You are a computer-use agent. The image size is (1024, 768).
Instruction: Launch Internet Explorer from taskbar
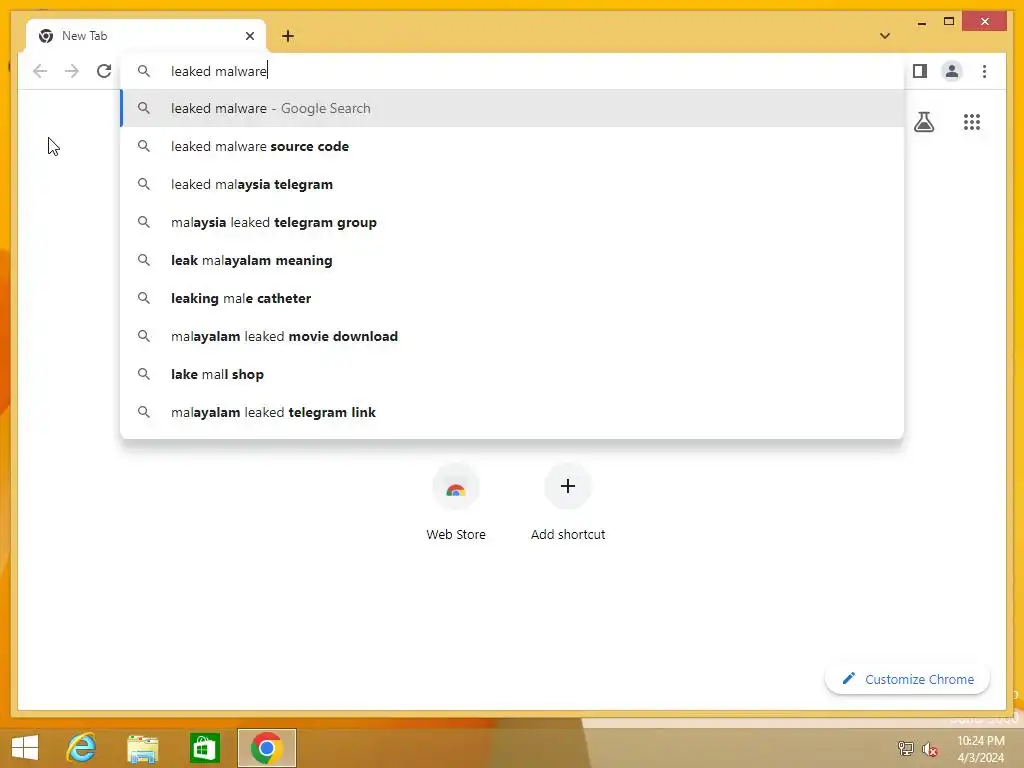click(81, 748)
